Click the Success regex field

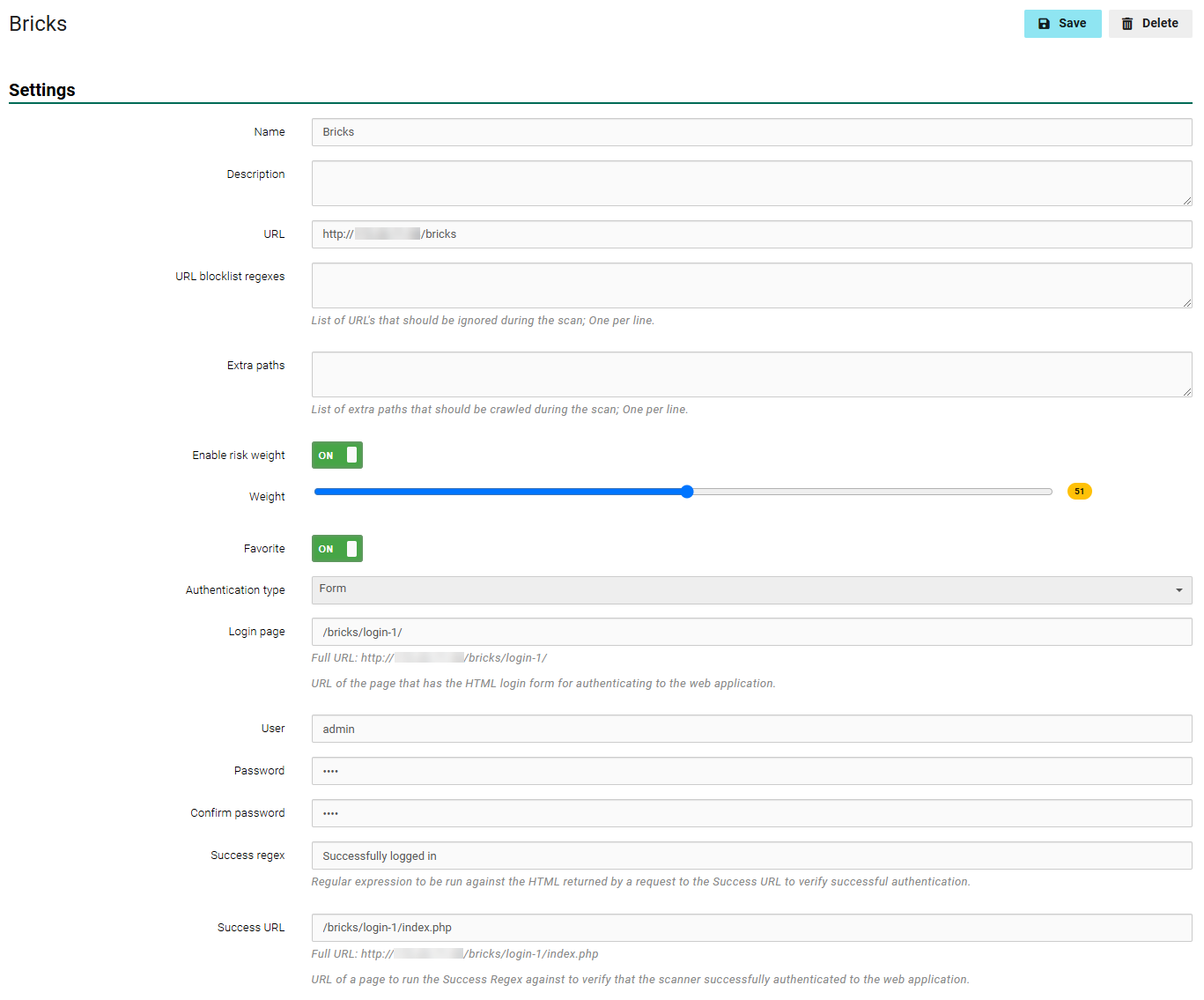click(750, 856)
